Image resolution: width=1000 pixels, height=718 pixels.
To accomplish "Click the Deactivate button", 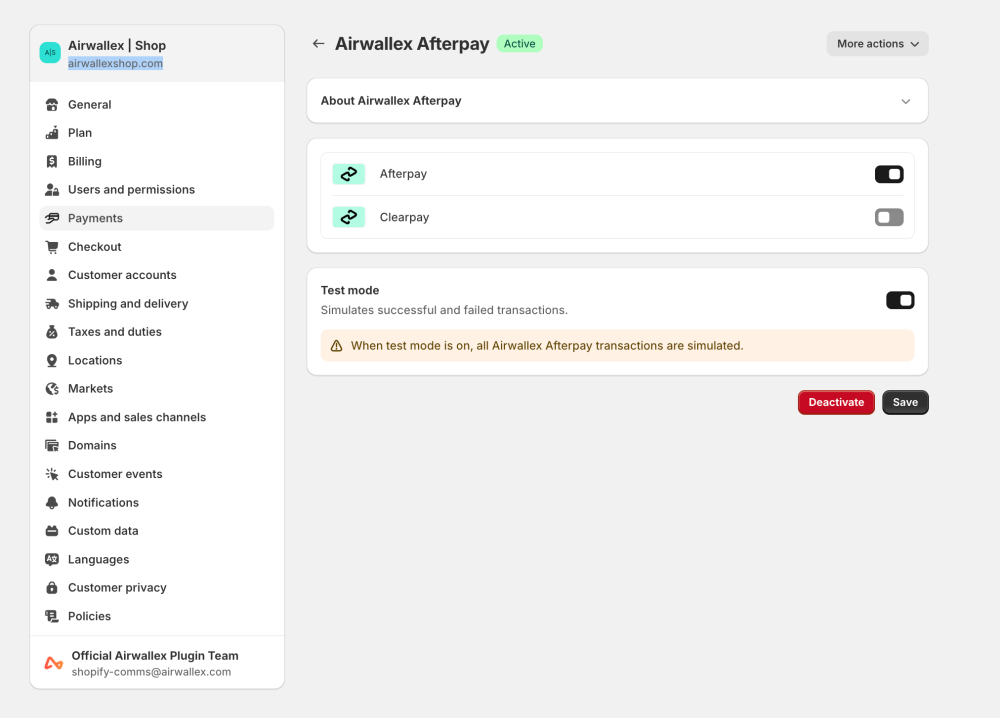I will coord(836,401).
